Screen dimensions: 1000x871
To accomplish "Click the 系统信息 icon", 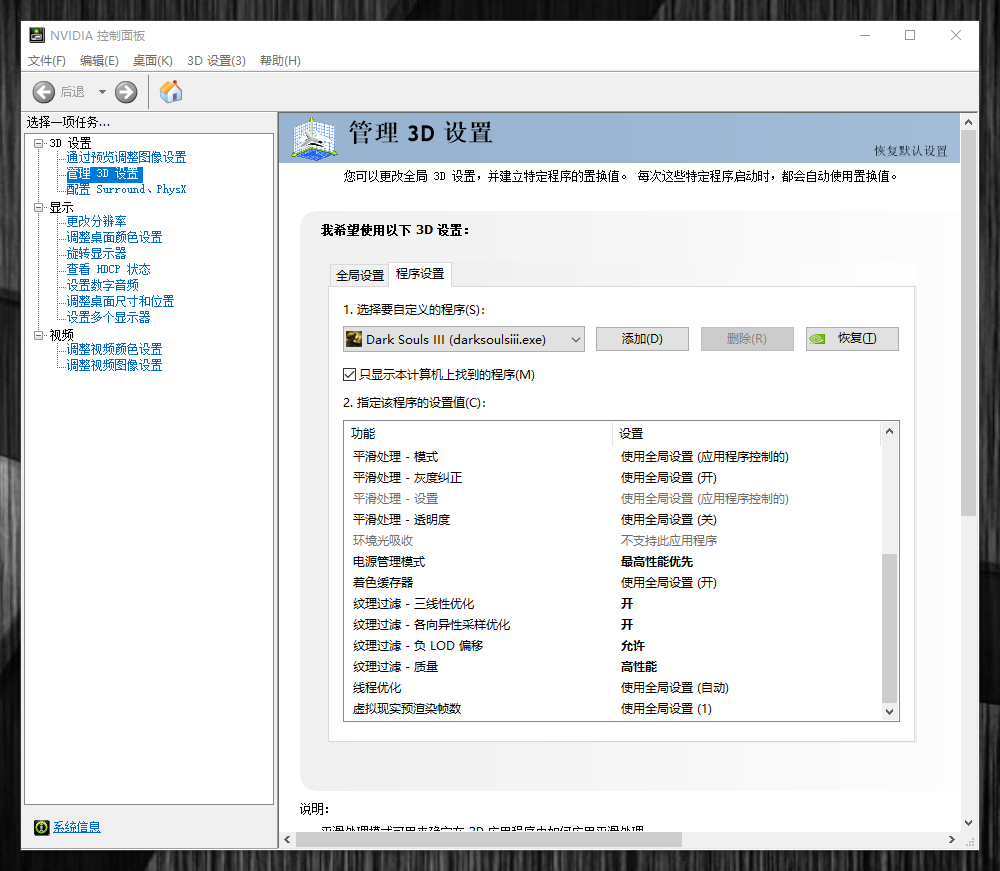I will click(41, 827).
